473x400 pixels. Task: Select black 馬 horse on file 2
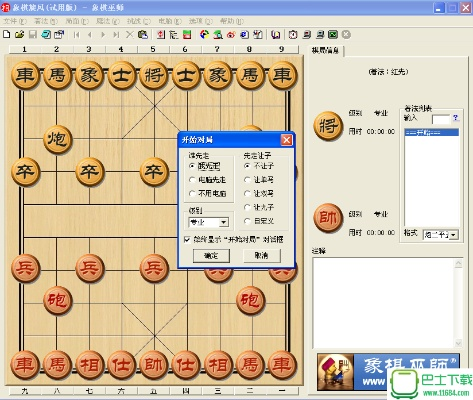57,75
